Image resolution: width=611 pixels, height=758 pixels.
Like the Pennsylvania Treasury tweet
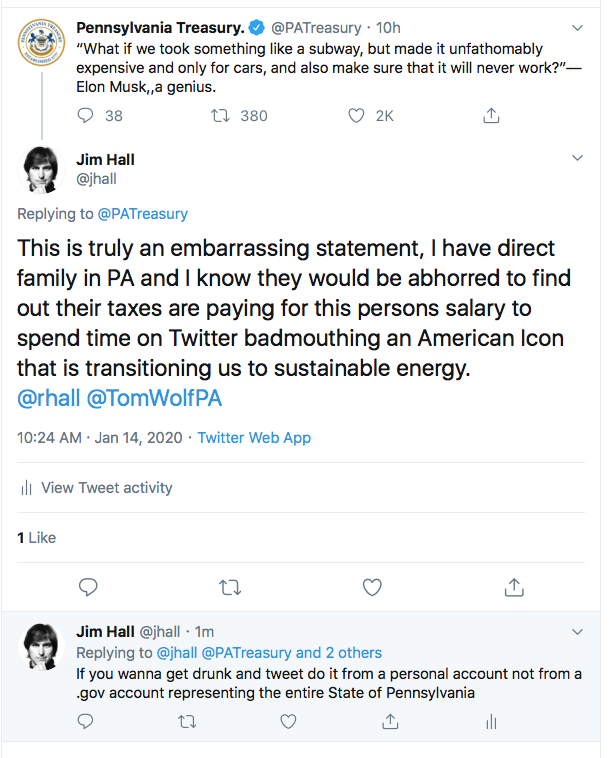[x=356, y=116]
